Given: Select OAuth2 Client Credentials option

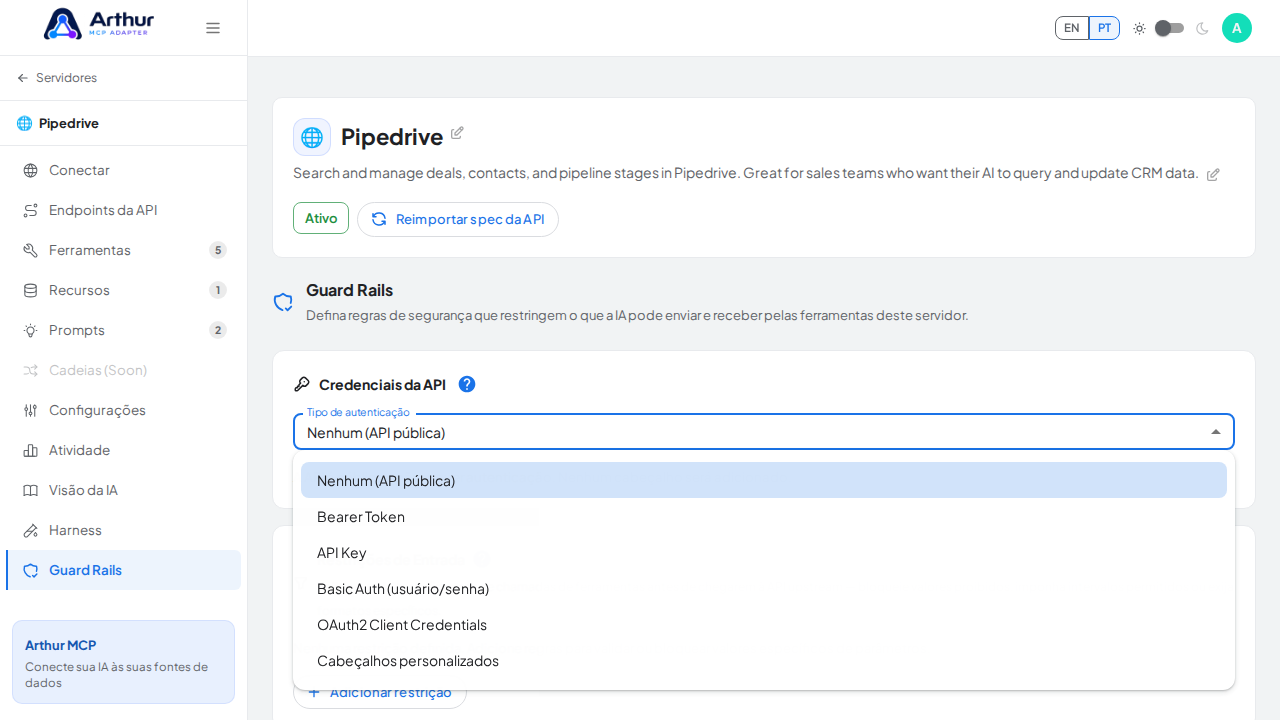Looking at the screenshot, I should point(764,624).
